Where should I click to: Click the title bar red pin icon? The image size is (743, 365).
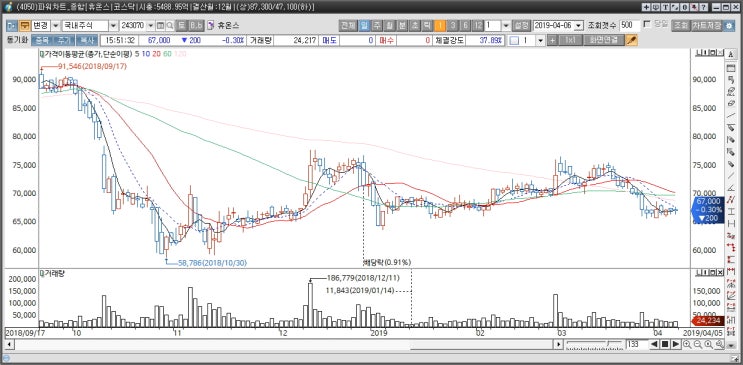tap(694, 7)
